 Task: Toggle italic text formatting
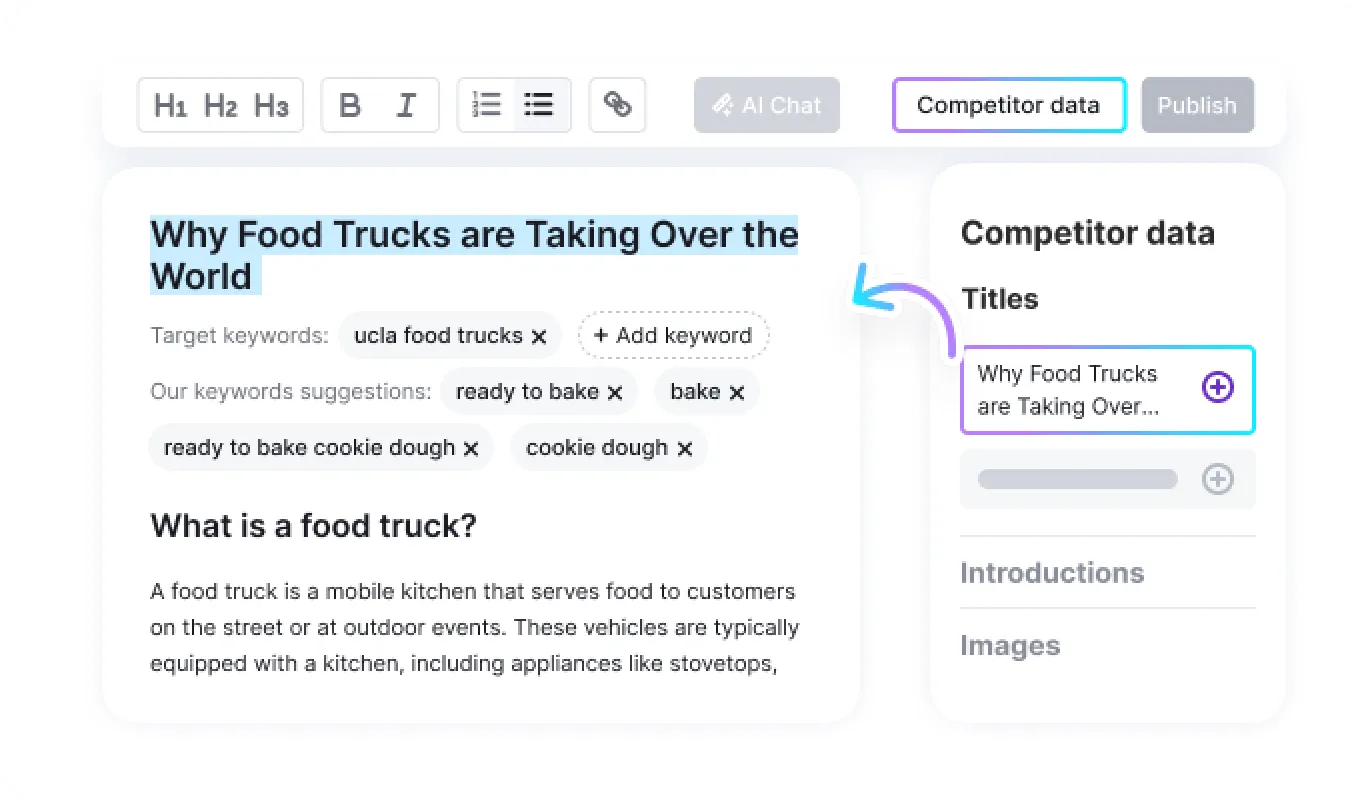click(x=406, y=105)
